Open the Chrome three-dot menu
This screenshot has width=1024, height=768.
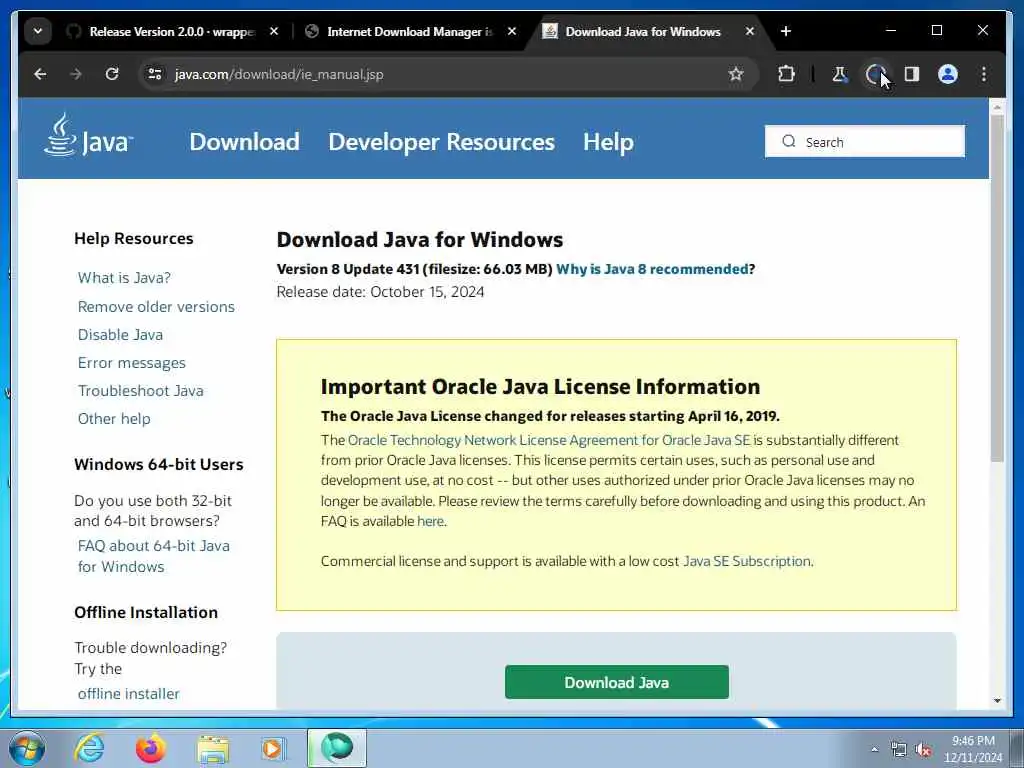[984, 74]
